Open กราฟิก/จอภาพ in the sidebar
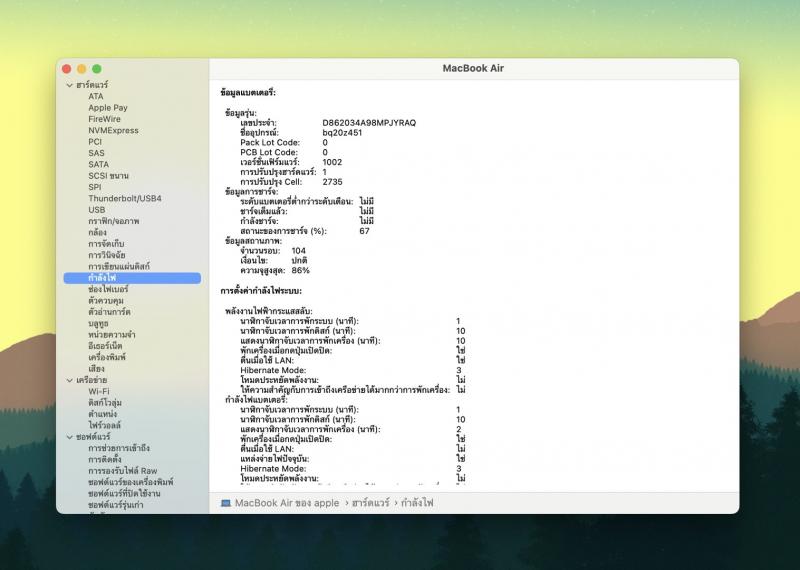This screenshot has height=570, width=800. click(x=114, y=221)
